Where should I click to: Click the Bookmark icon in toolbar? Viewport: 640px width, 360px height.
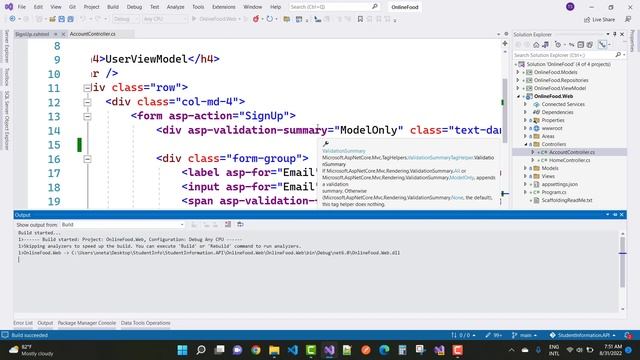point(360,19)
